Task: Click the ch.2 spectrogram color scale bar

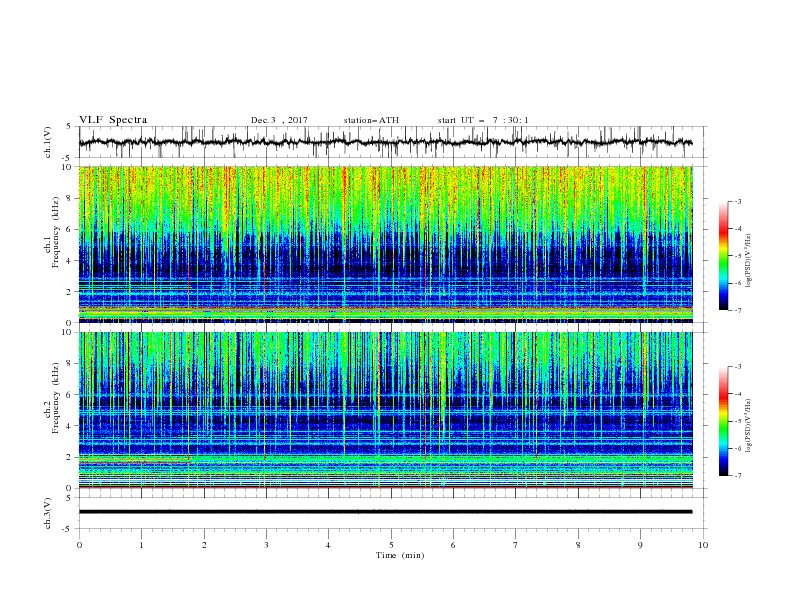Action: pos(724,421)
